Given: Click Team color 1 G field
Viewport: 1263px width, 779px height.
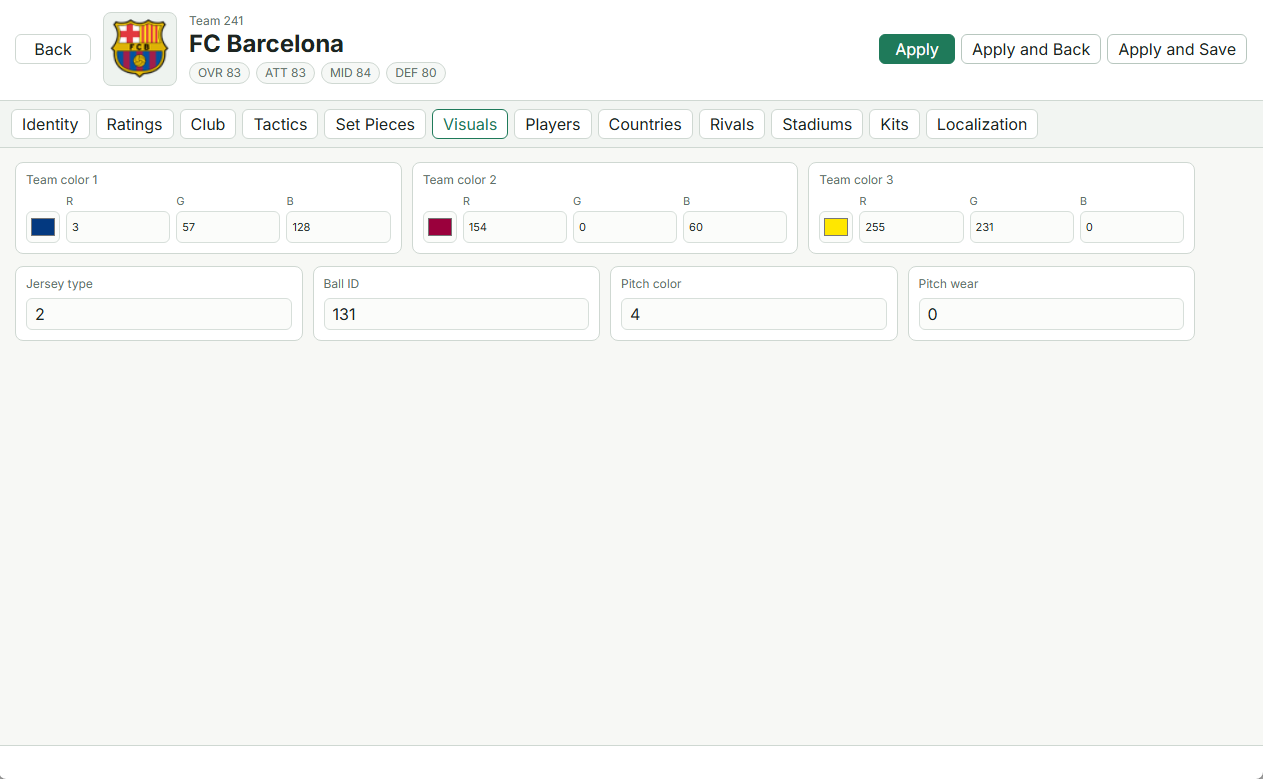Looking at the screenshot, I should [228, 227].
